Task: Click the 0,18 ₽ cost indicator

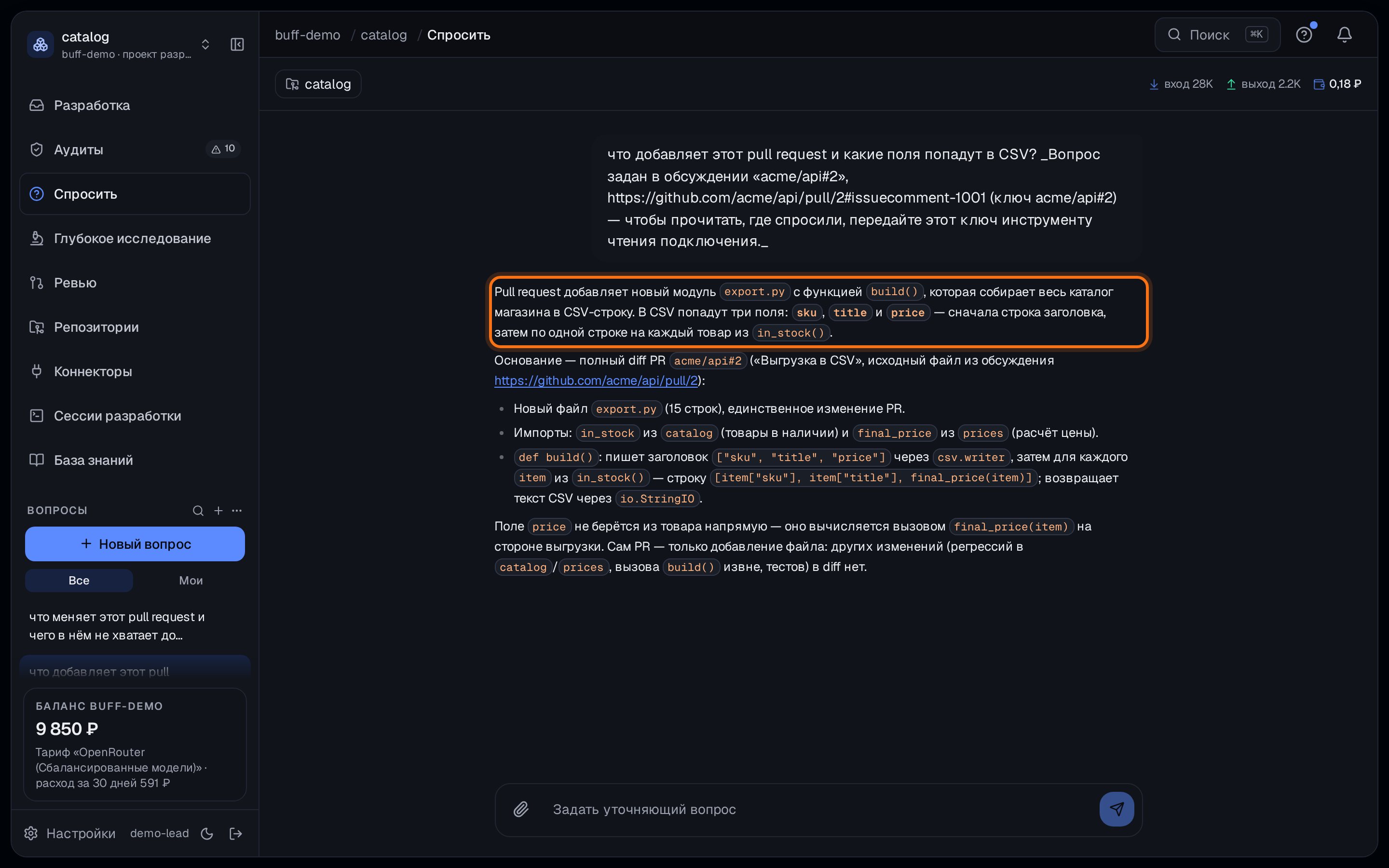Action: coord(1337,84)
